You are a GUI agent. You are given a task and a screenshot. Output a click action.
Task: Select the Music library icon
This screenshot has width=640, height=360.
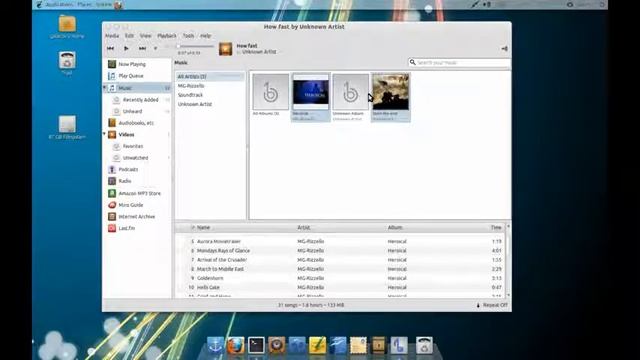pos(112,88)
